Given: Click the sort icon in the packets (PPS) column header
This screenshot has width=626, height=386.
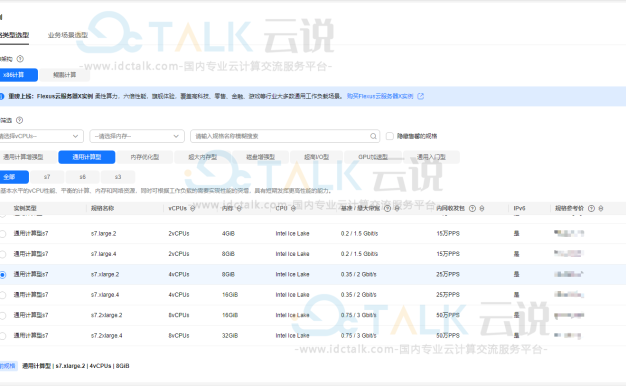Looking at the screenshot, I should pos(482,208).
